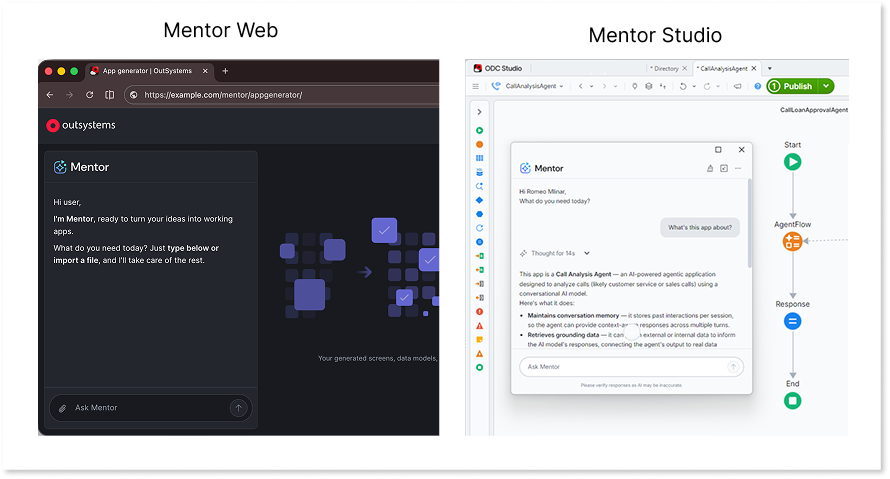Expand the 'Thought for 14s' chevron
This screenshot has height=479, width=890.
(587, 253)
